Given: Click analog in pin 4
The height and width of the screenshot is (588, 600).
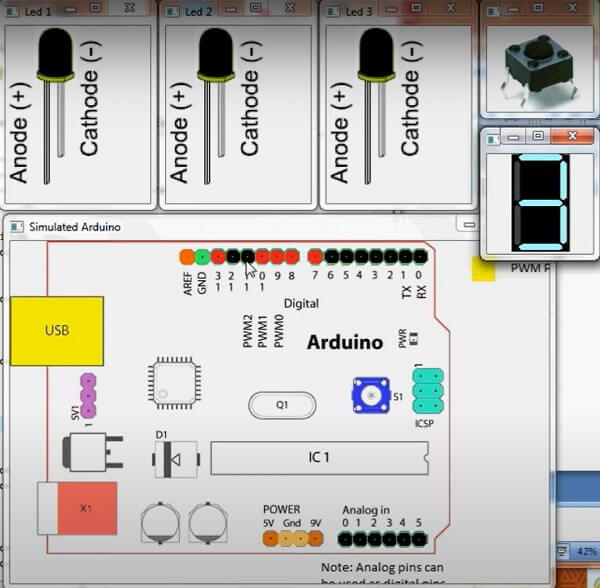Looking at the screenshot, I should pos(404,539).
